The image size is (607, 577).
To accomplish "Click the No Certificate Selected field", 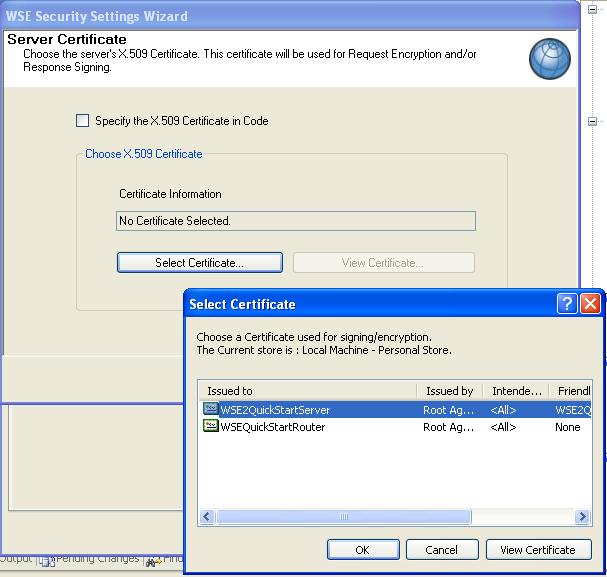I will (x=296, y=221).
